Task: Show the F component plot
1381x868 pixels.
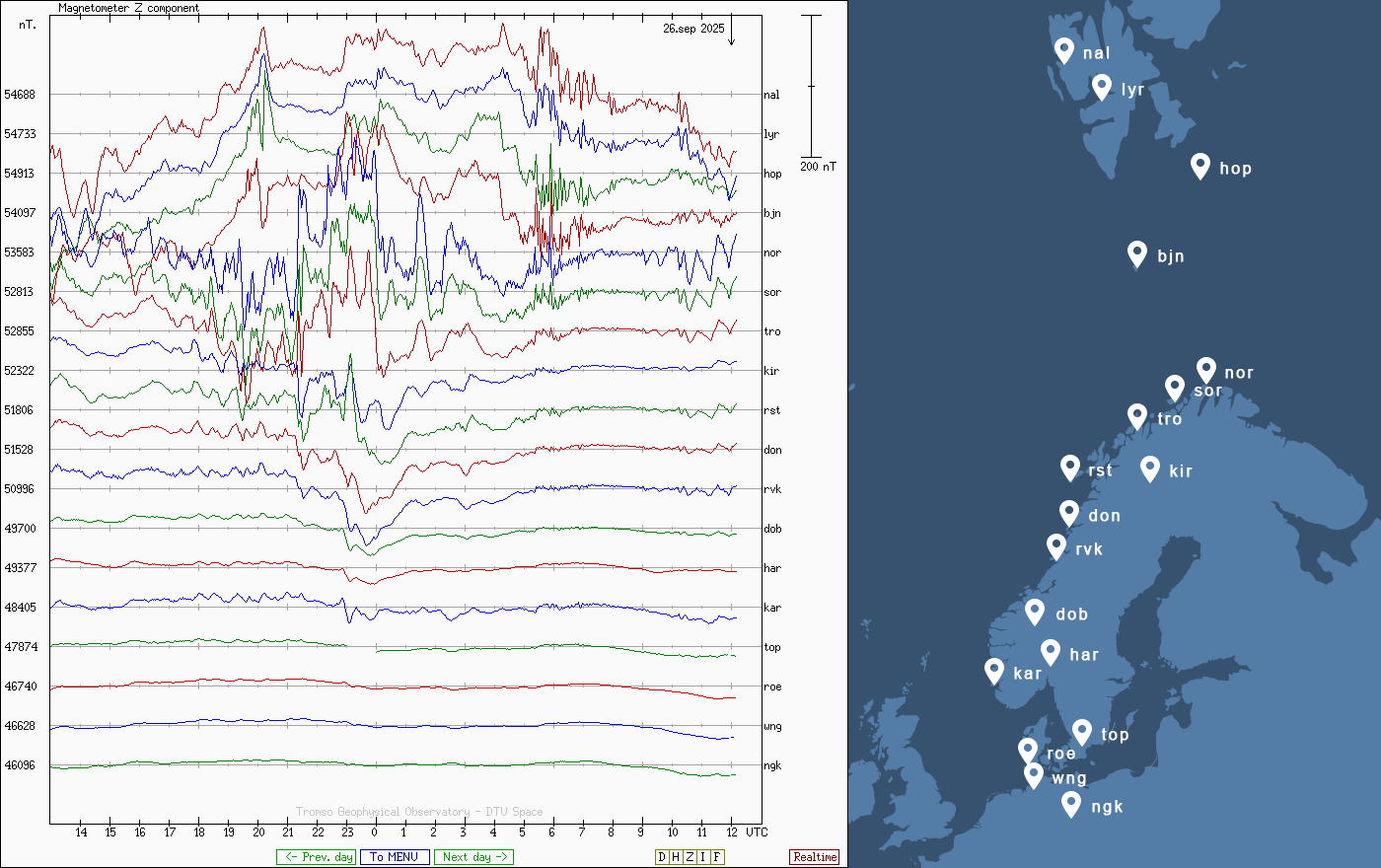Action: (x=717, y=857)
